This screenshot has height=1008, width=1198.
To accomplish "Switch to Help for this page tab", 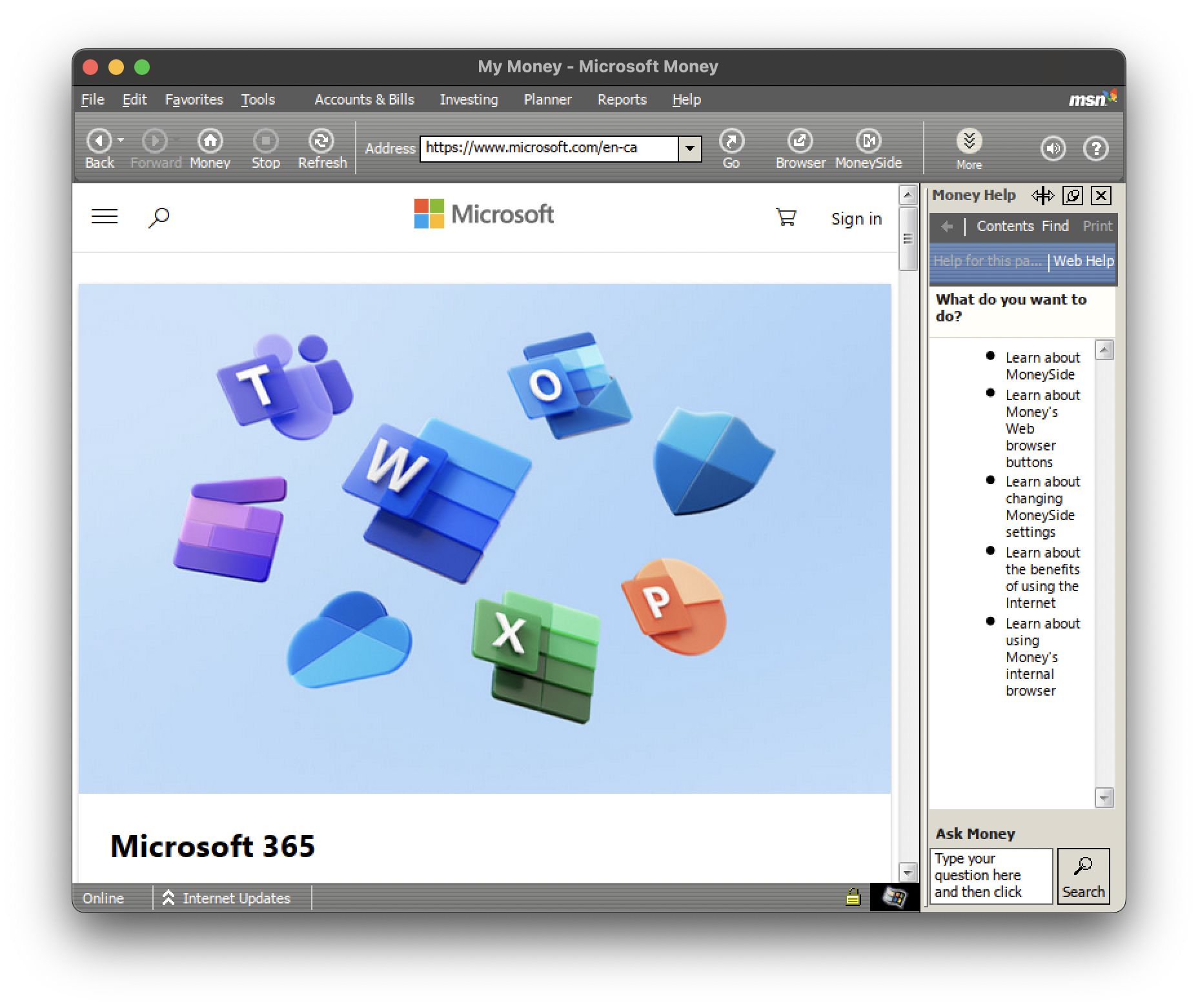I will 988,261.
